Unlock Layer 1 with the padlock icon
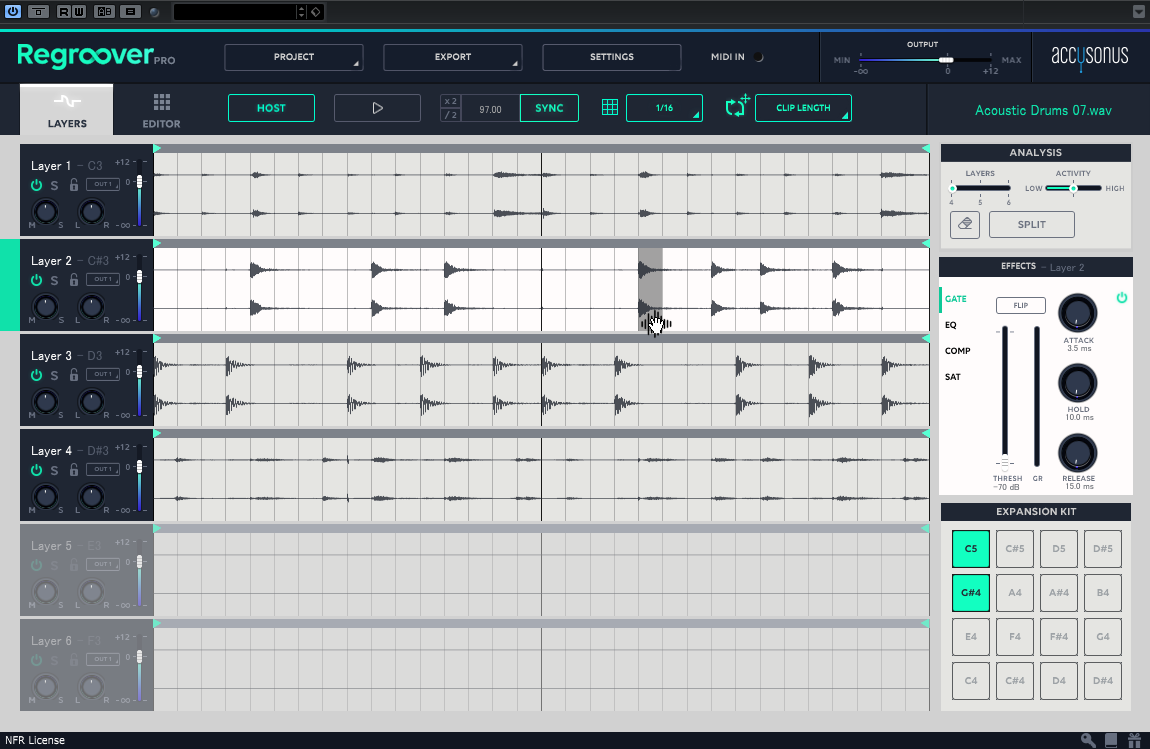This screenshot has height=749, width=1150. 73,185
